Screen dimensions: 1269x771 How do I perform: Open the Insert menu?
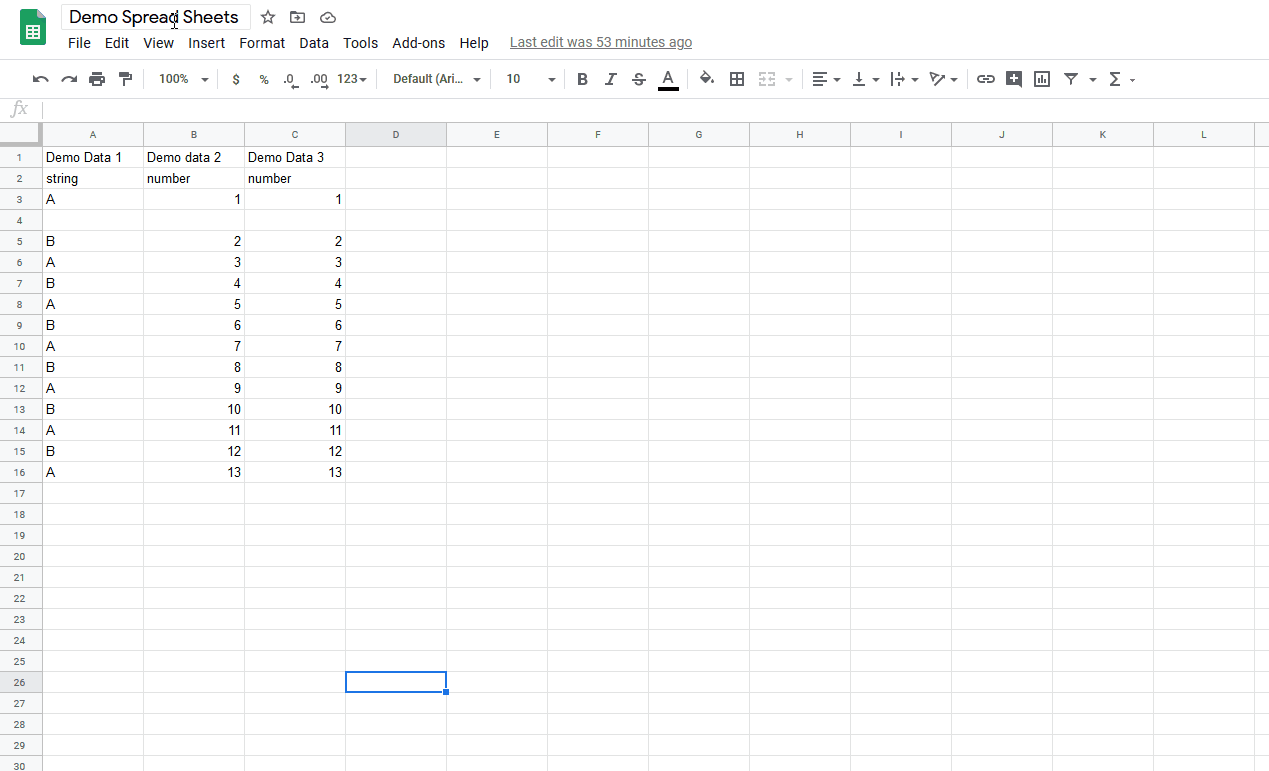click(x=207, y=43)
